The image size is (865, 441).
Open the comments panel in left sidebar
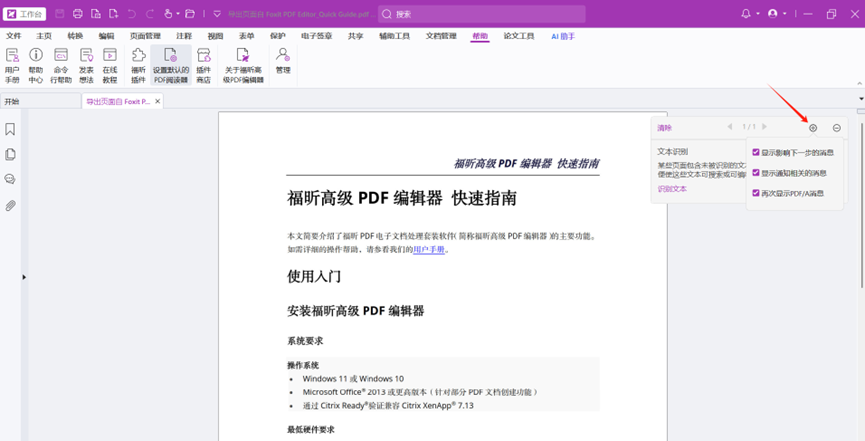coord(10,179)
